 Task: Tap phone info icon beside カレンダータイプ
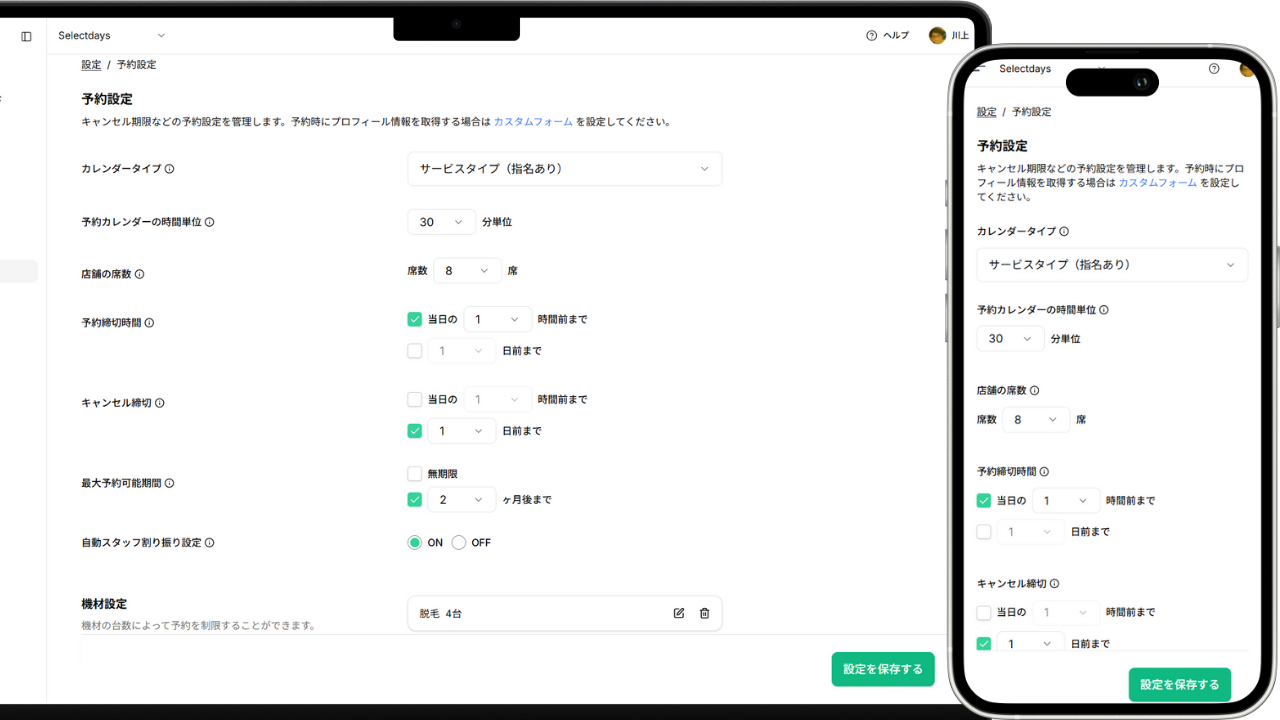tap(1063, 231)
